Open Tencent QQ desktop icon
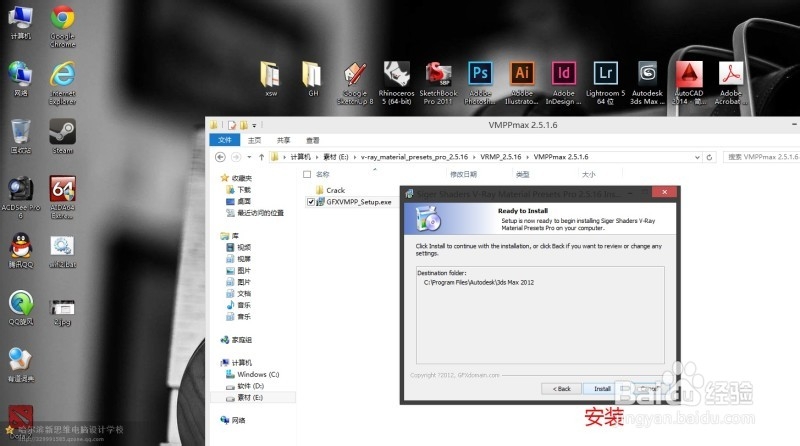This screenshot has width=800, height=446. 20,251
